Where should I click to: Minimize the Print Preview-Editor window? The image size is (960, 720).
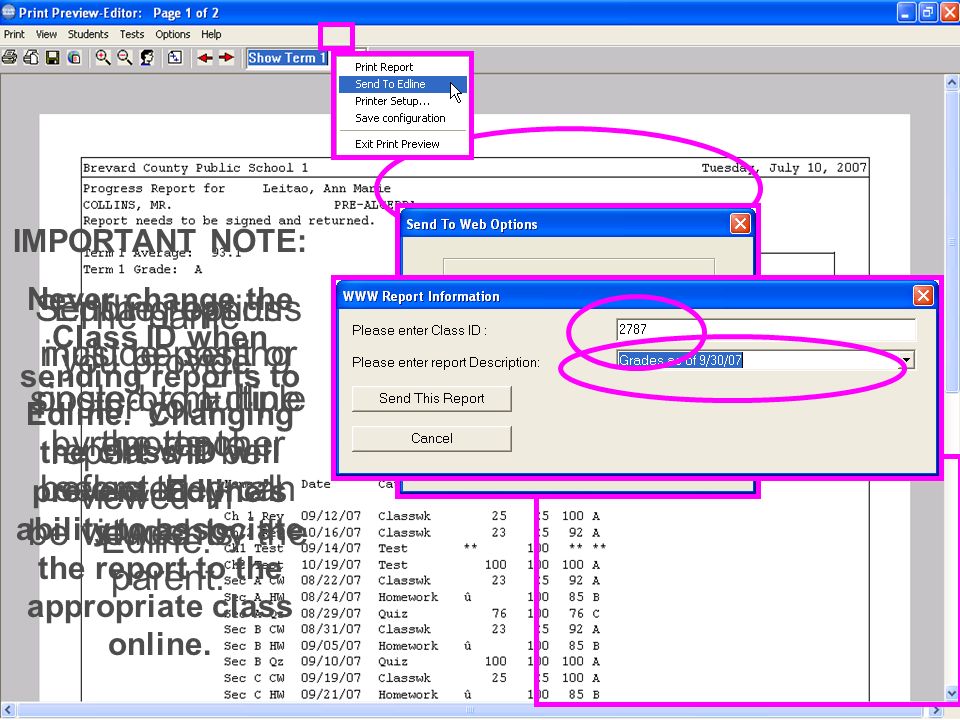(x=907, y=12)
